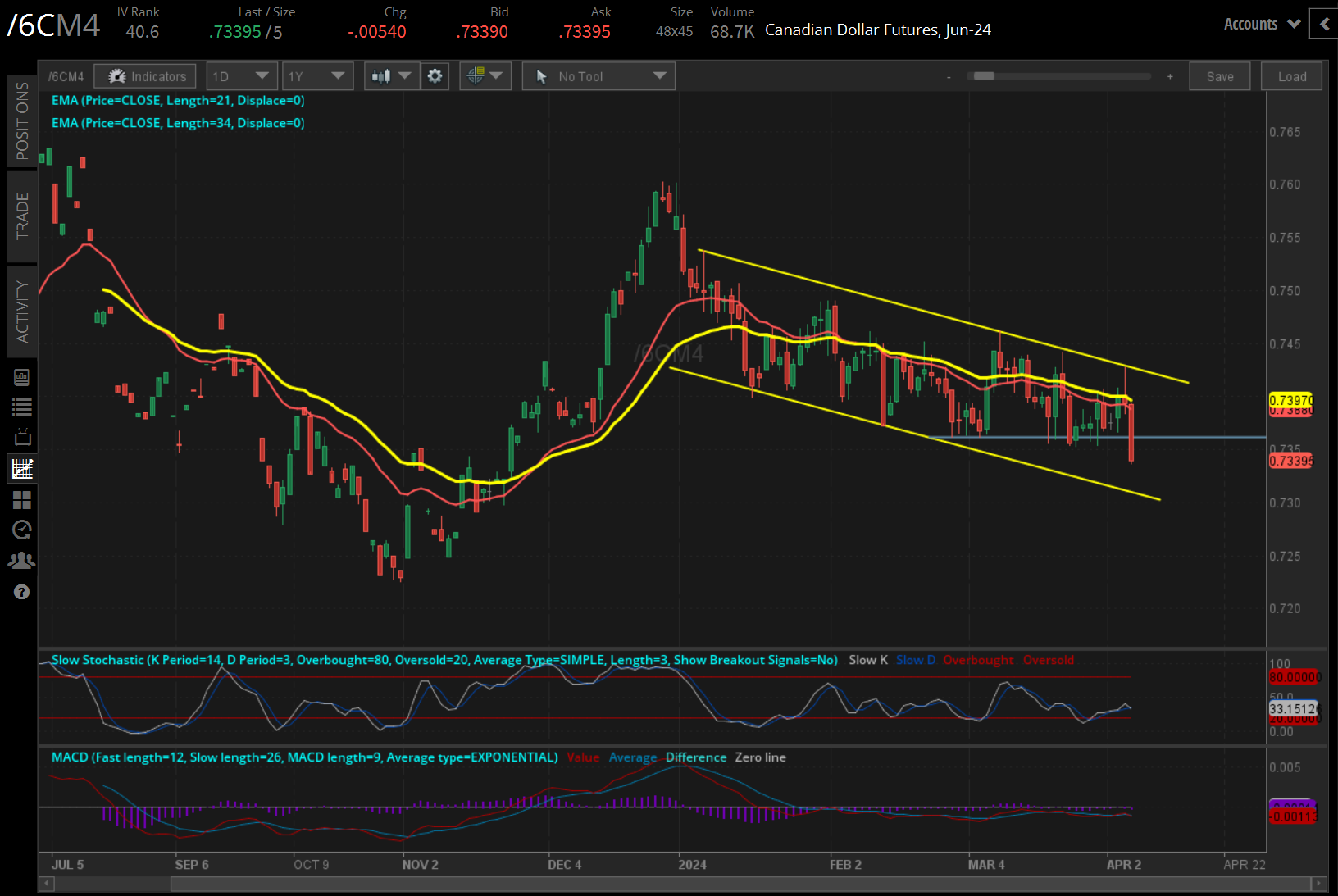
Task: Open the watchlist list icon
Action: pos(22,407)
